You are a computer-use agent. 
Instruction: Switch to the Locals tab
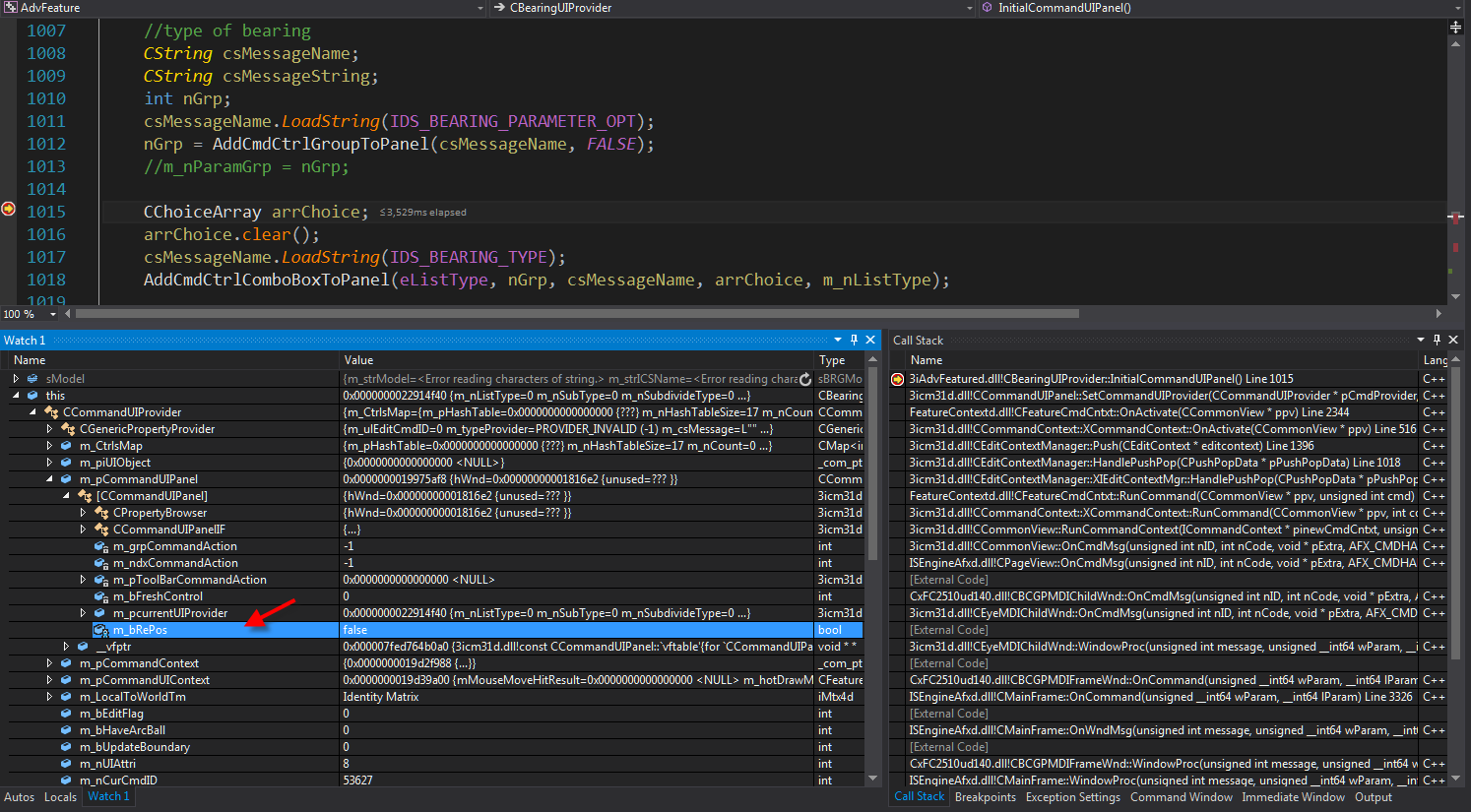click(60, 797)
